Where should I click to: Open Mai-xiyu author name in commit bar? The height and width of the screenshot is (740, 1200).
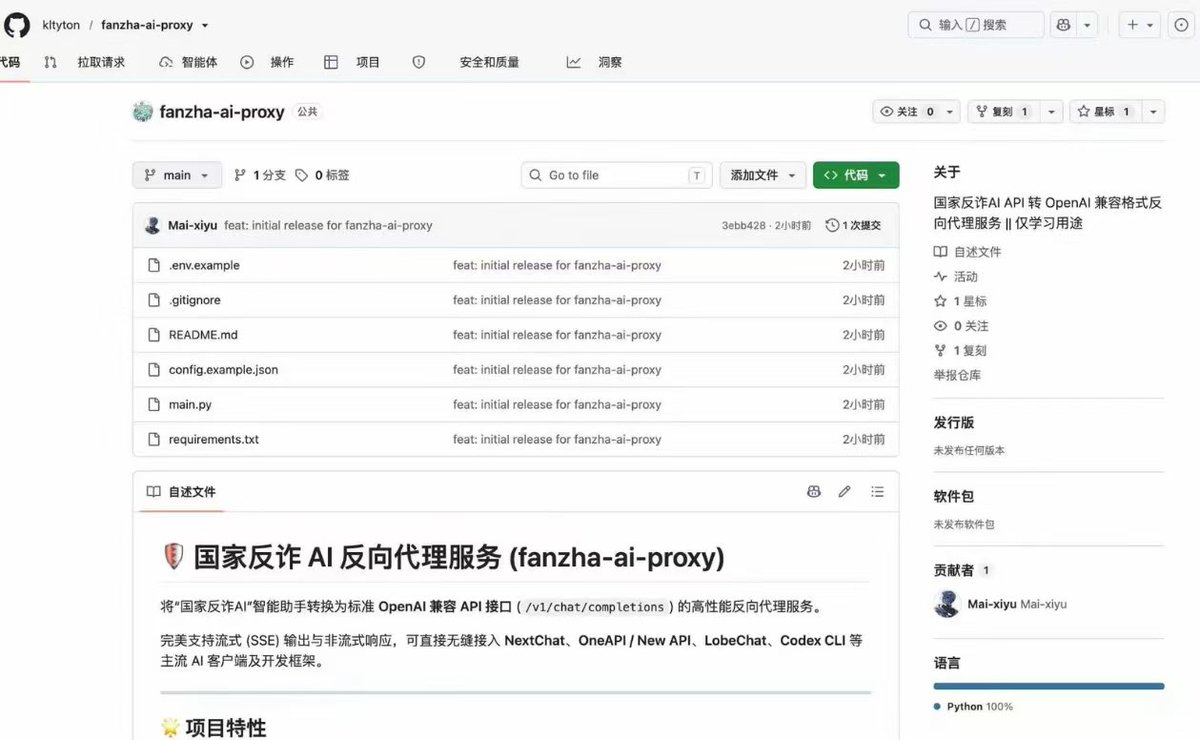[x=192, y=225]
